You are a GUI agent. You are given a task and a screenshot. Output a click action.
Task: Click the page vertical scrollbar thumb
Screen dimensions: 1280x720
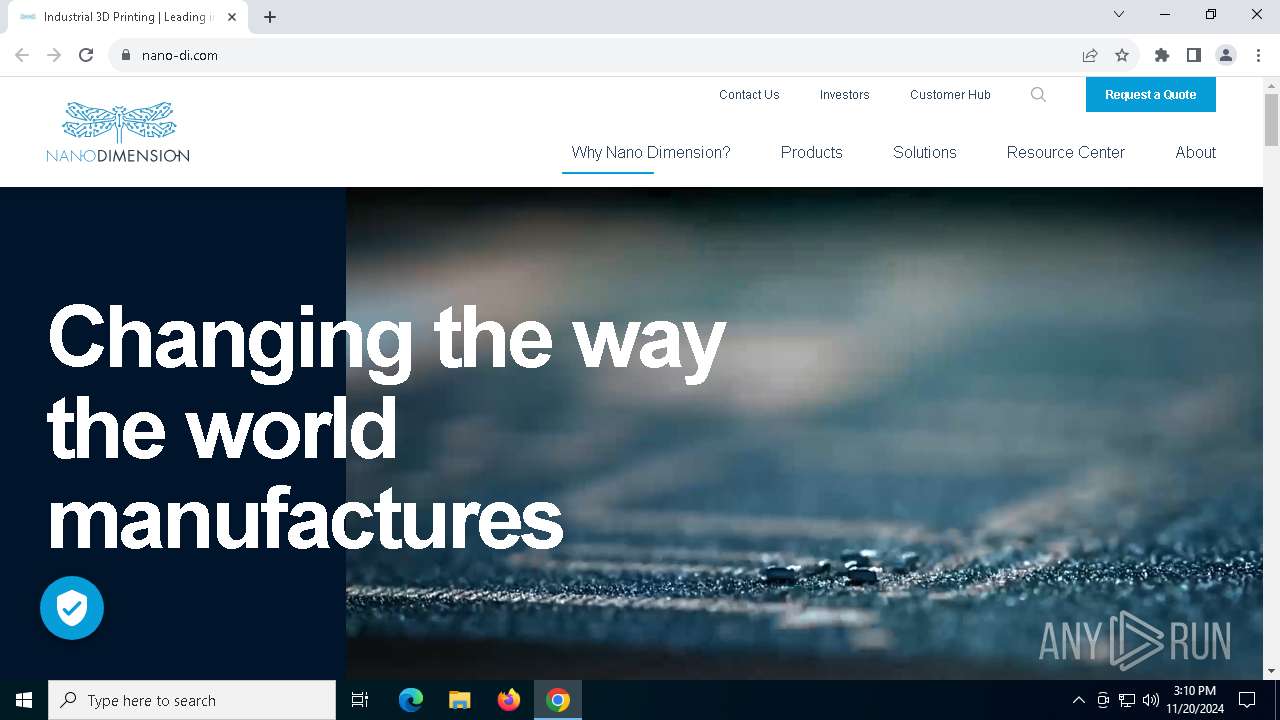click(1271, 120)
